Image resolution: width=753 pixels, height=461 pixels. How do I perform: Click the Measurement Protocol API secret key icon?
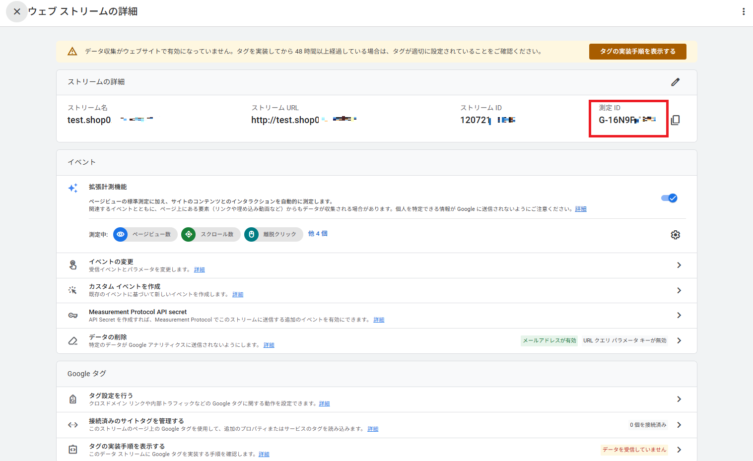(73, 315)
